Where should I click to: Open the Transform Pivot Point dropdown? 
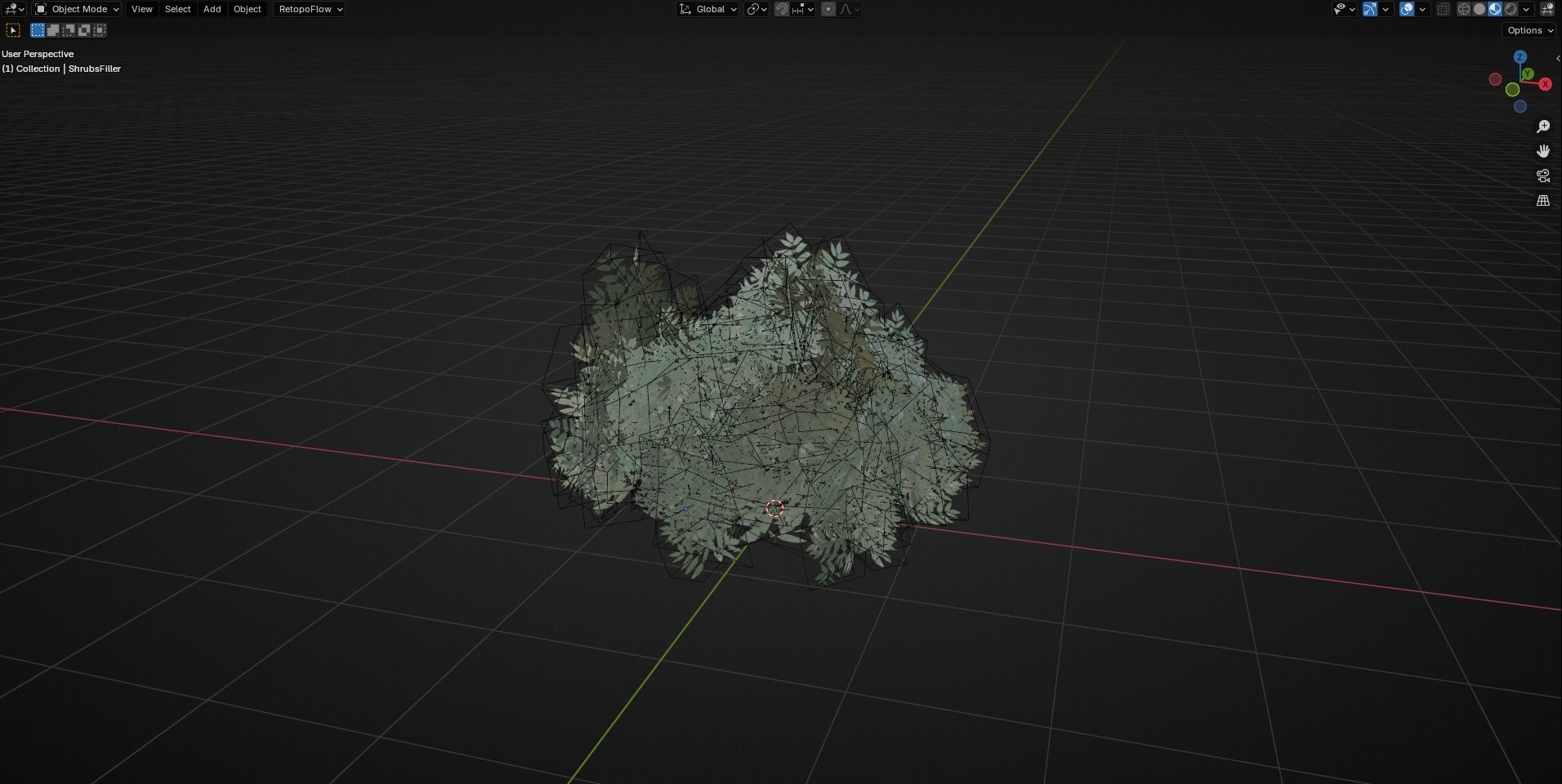pyautogui.click(x=754, y=9)
